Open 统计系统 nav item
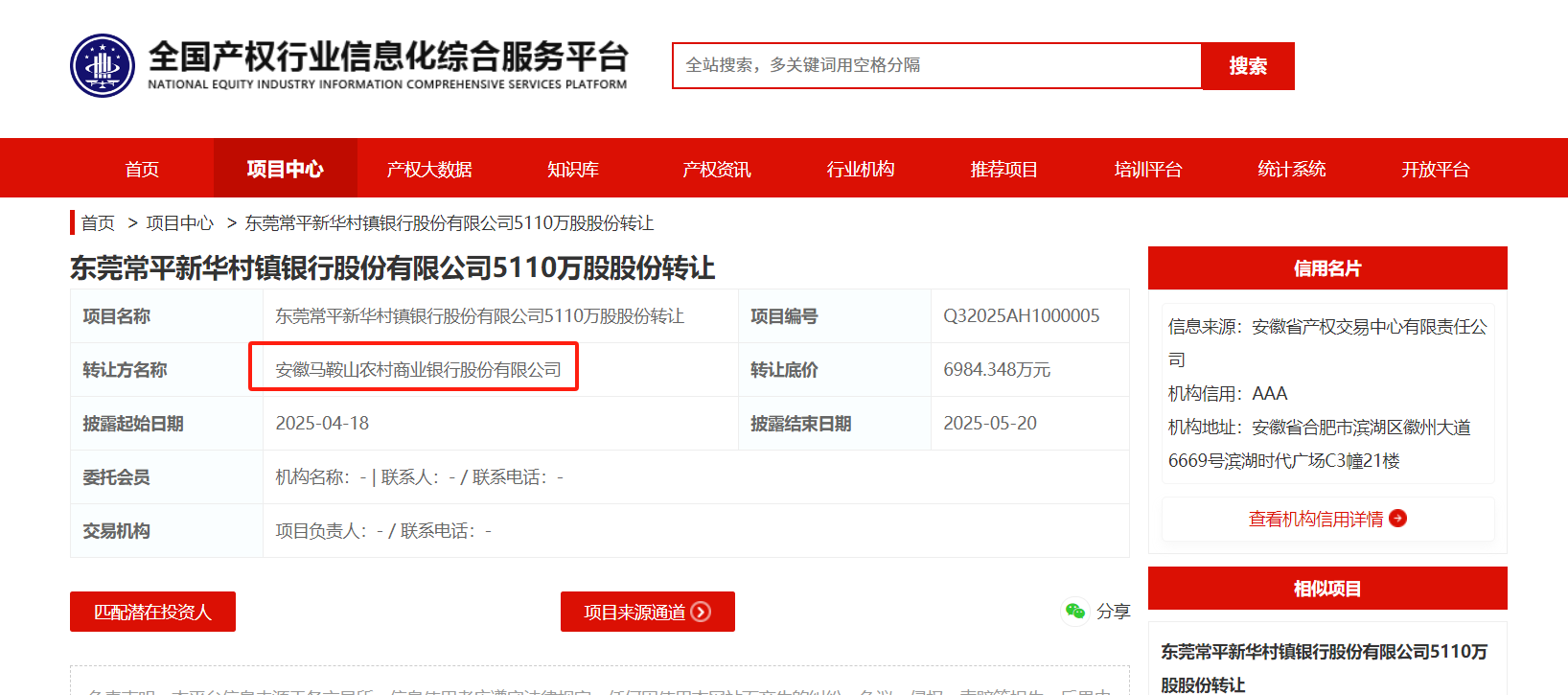Screen dimensions: 1568x695 pyautogui.click(x=1292, y=169)
